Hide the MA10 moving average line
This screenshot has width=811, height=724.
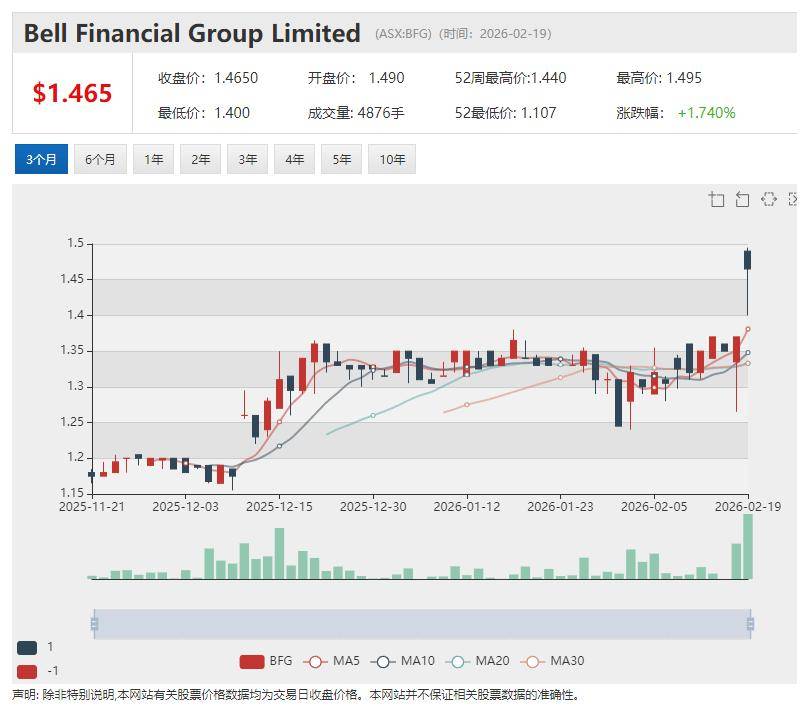pyautogui.click(x=405, y=661)
